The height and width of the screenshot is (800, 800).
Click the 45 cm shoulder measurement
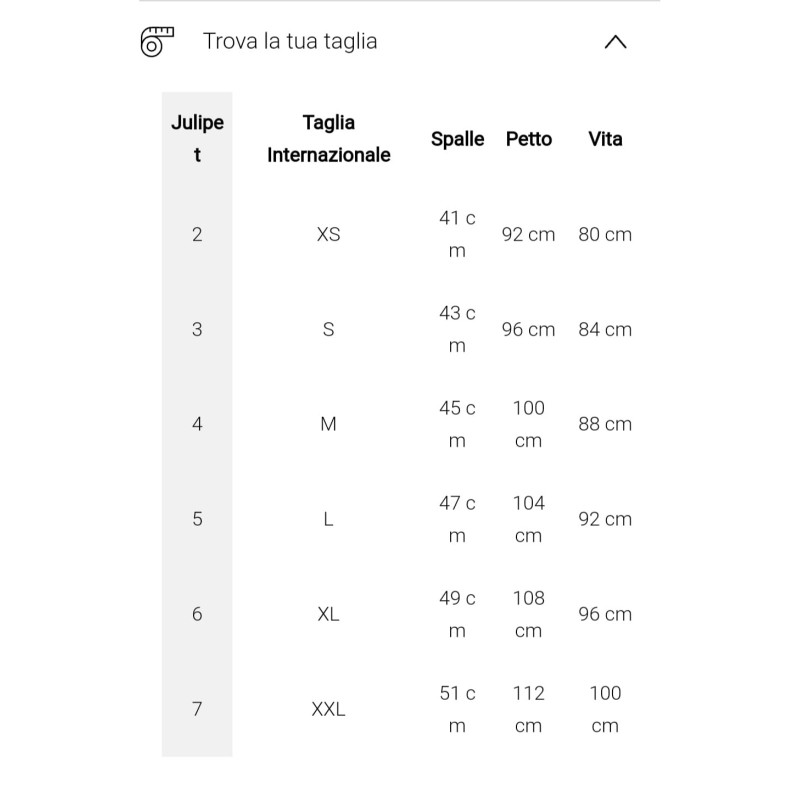[x=457, y=424]
